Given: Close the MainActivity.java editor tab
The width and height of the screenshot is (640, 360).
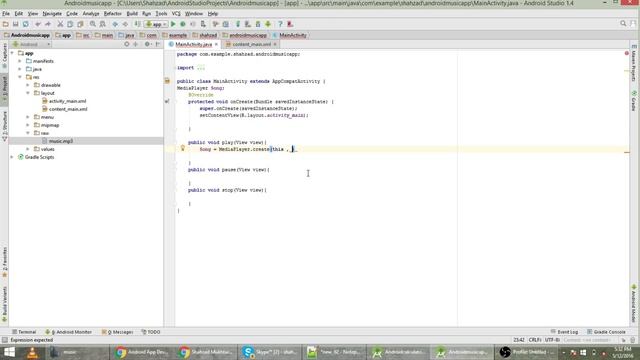Looking at the screenshot, I should click(216, 44).
